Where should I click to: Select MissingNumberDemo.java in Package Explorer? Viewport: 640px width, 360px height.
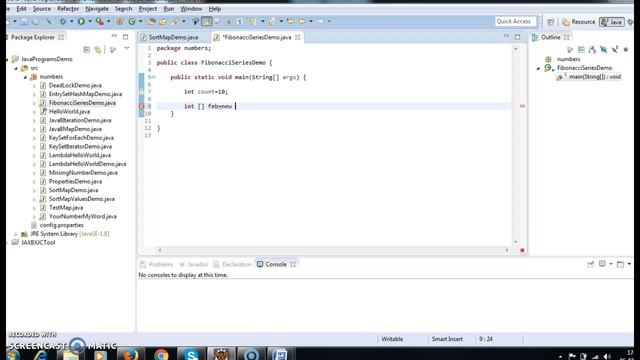pos(83,173)
